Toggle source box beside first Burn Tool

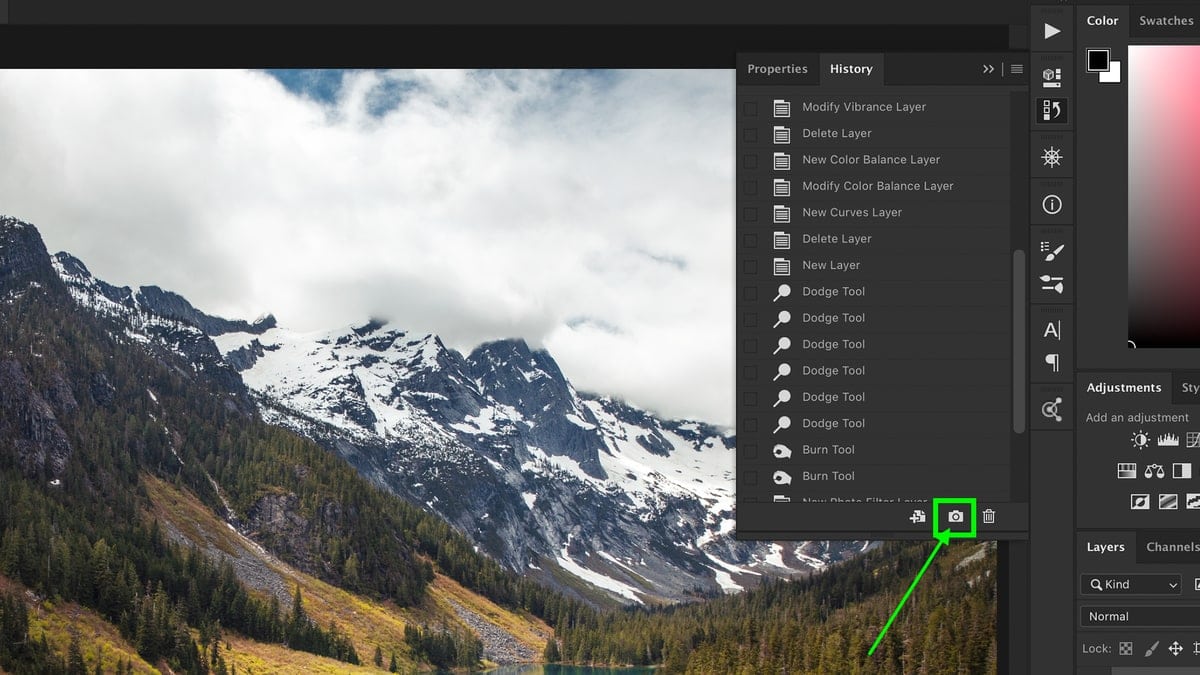click(750, 451)
